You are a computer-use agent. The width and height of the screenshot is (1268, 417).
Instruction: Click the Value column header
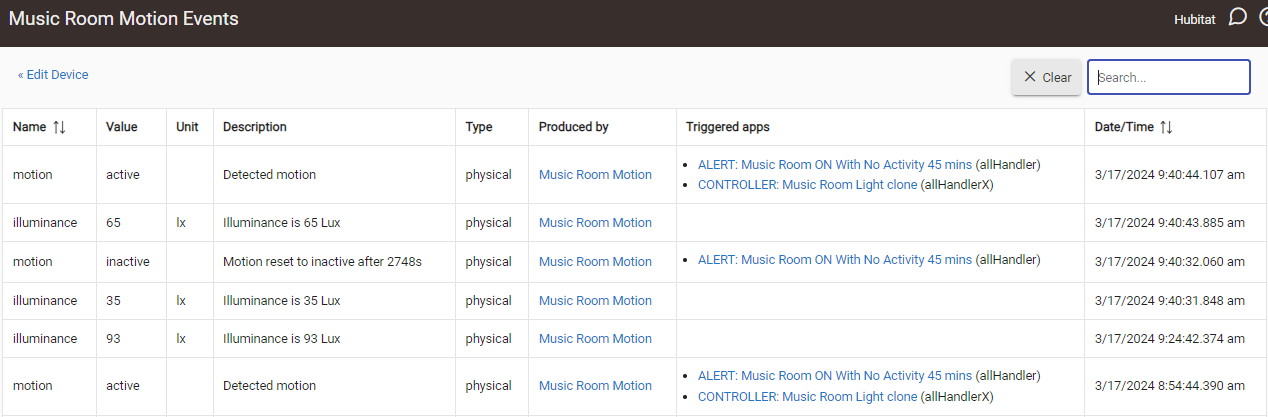122,127
